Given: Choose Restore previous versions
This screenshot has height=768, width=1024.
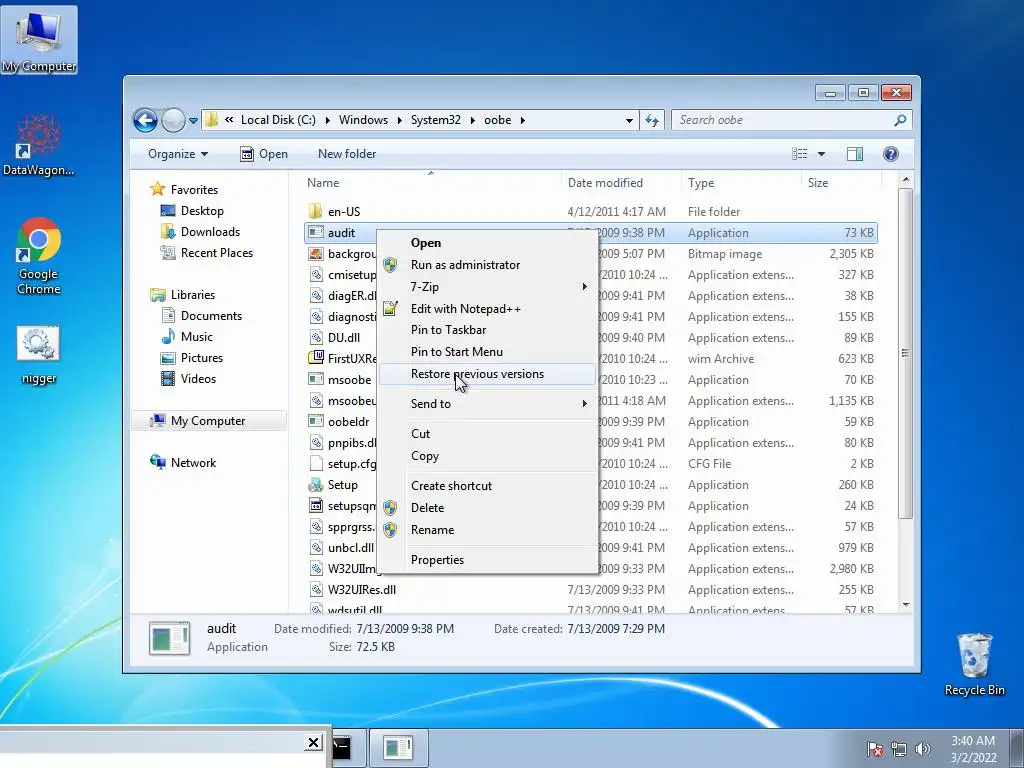Looking at the screenshot, I should pyautogui.click(x=488, y=374).
